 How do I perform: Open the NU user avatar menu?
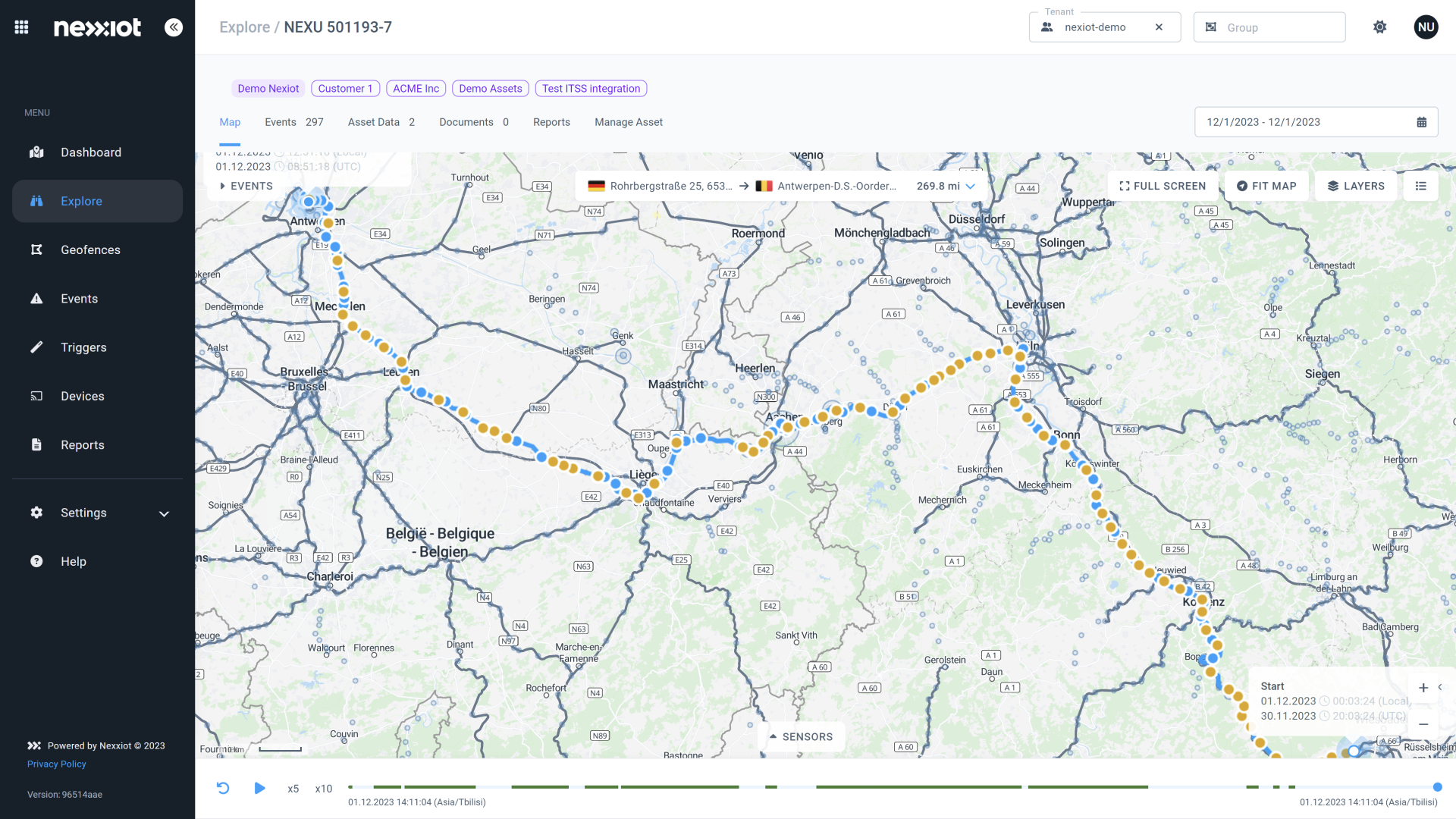(1426, 27)
